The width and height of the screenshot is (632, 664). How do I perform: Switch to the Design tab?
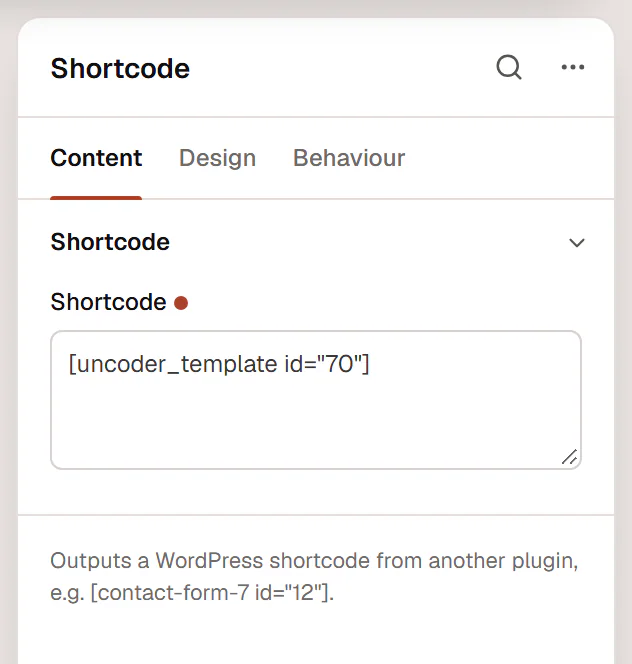pos(217,158)
